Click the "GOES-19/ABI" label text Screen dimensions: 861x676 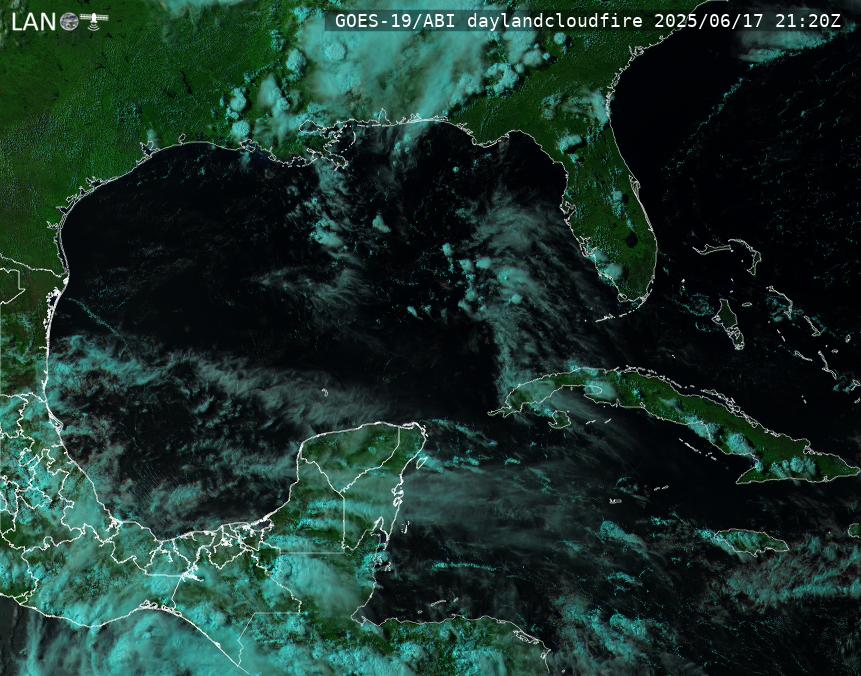point(395,21)
